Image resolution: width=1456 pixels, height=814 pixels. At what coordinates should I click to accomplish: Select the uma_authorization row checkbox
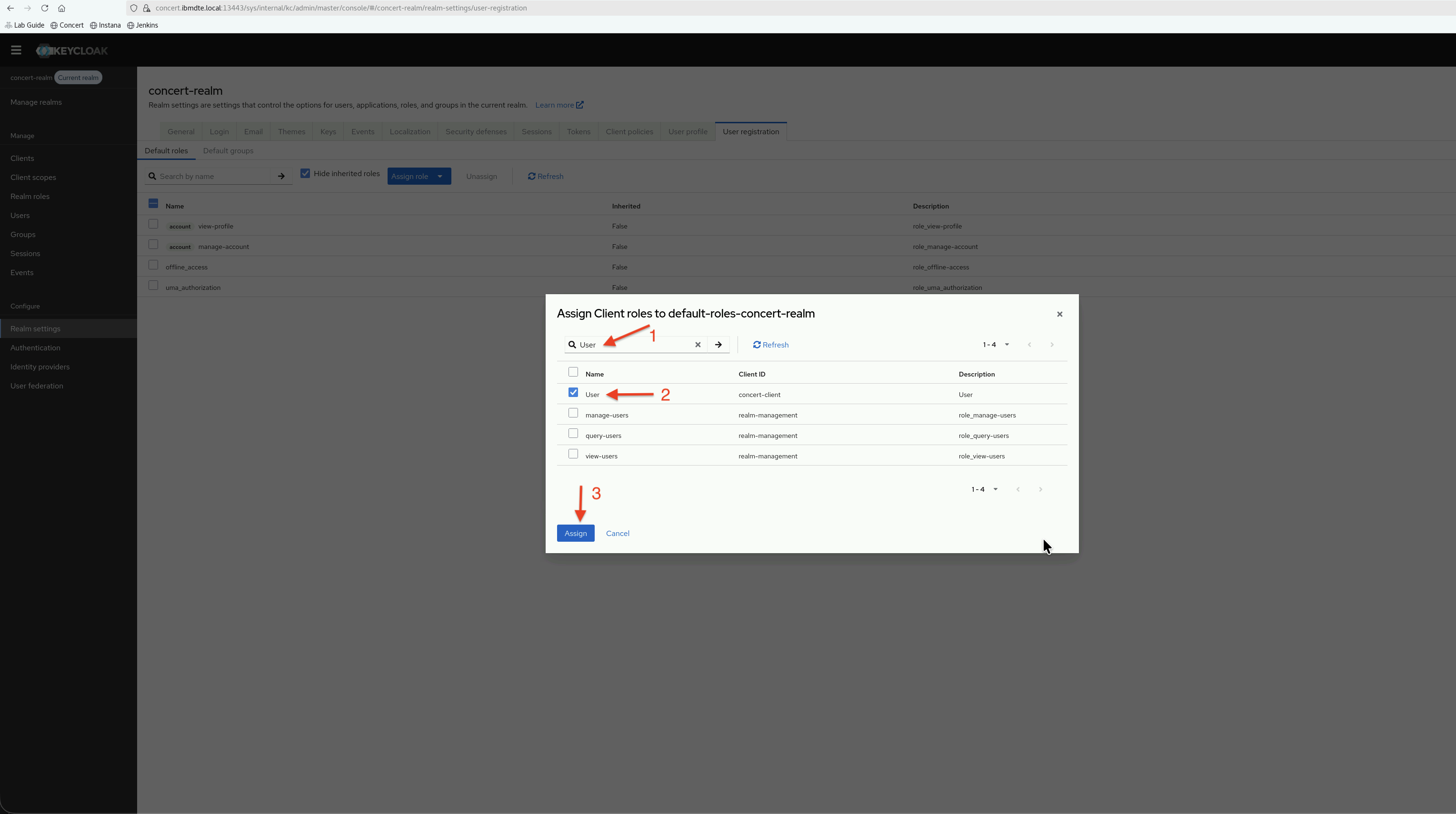pyautogui.click(x=153, y=286)
